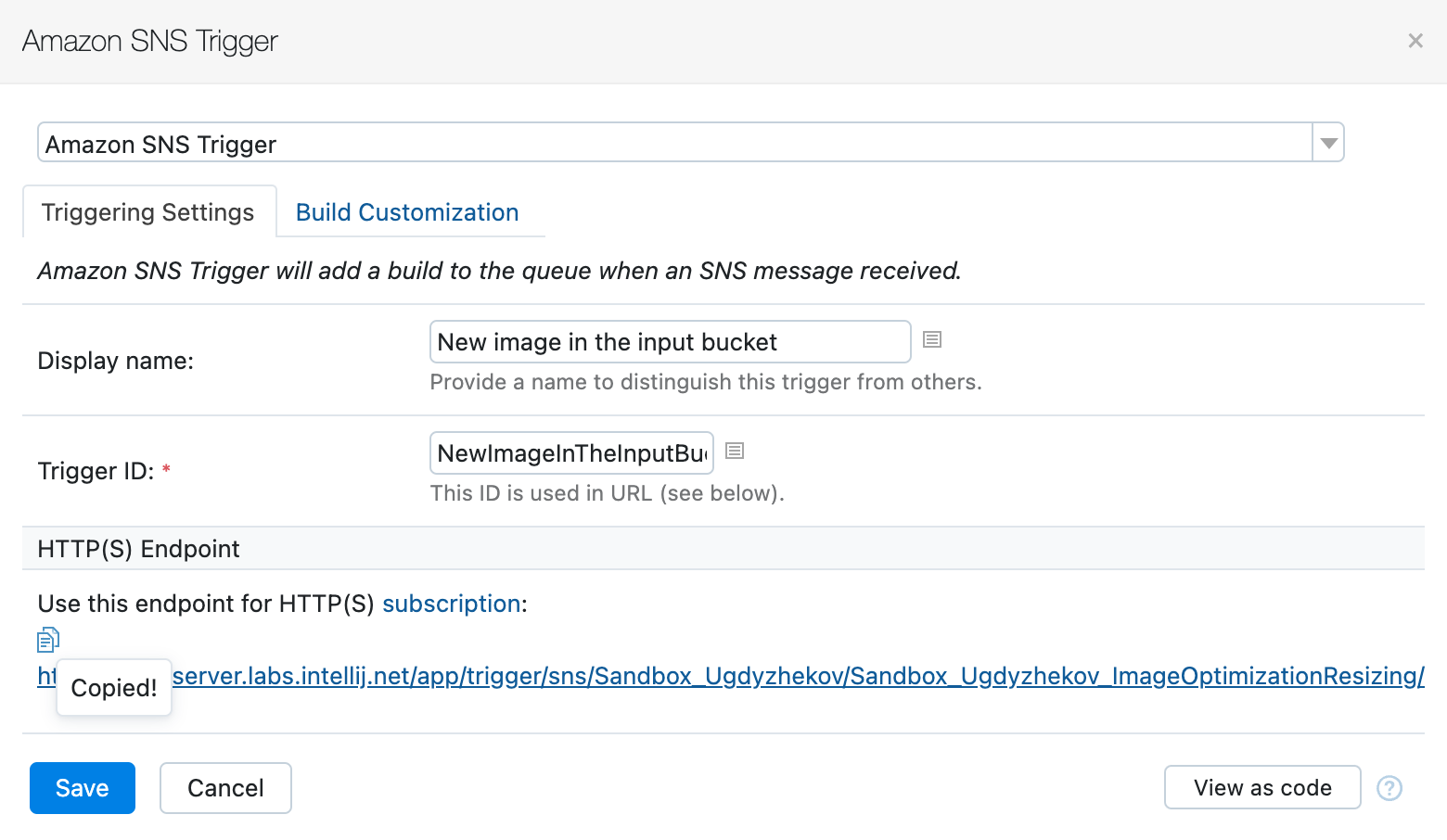Close the Amazon SNS Trigger dialog
This screenshot has width=1447, height=840.
(x=1415, y=41)
